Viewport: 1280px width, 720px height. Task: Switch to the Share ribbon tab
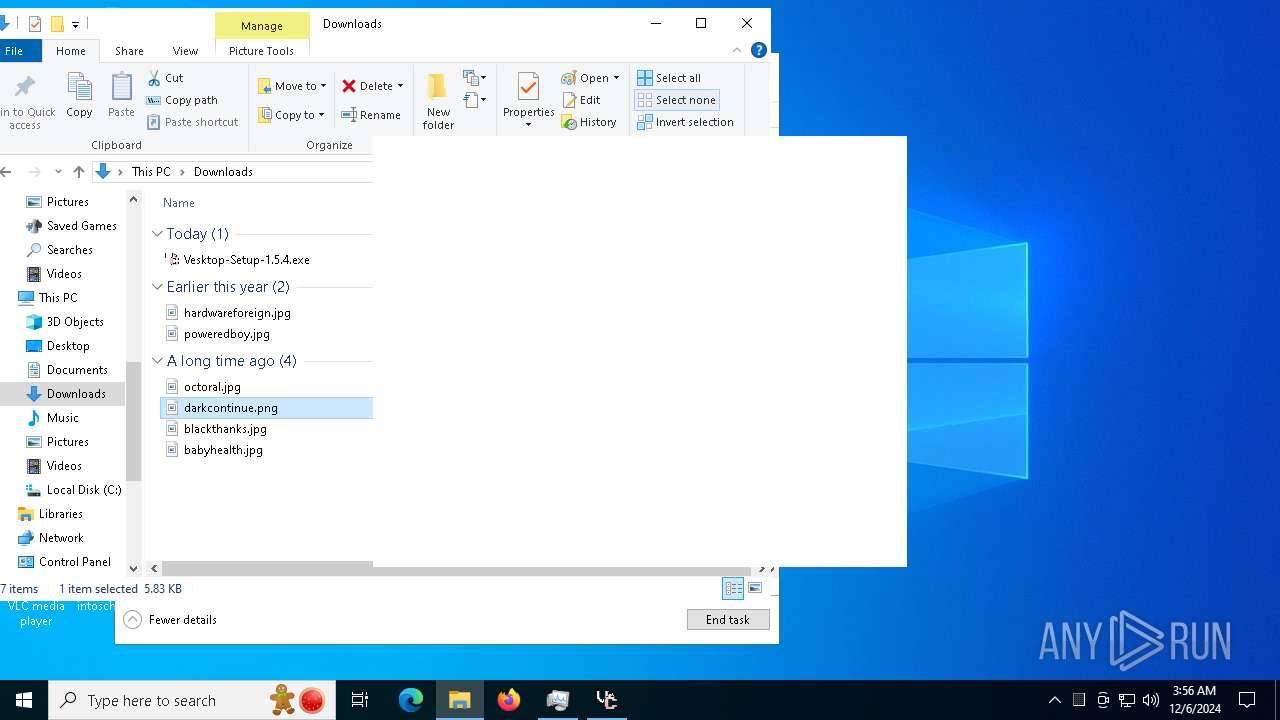point(129,51)
